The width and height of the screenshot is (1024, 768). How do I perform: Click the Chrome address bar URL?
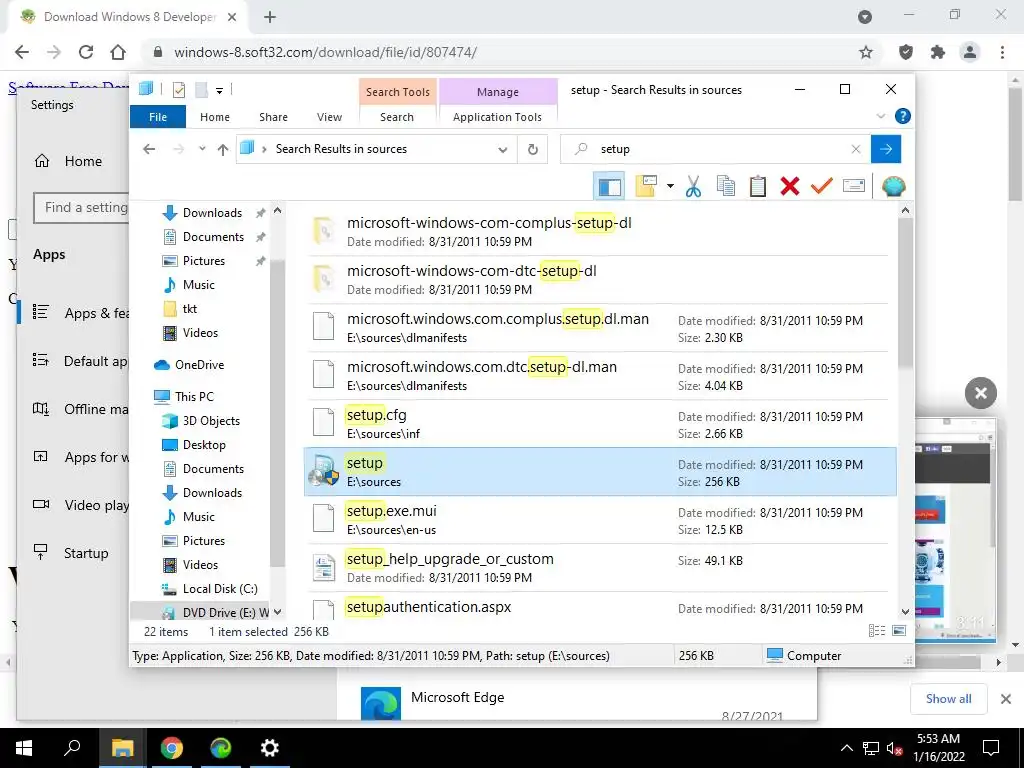coord(325,52)
